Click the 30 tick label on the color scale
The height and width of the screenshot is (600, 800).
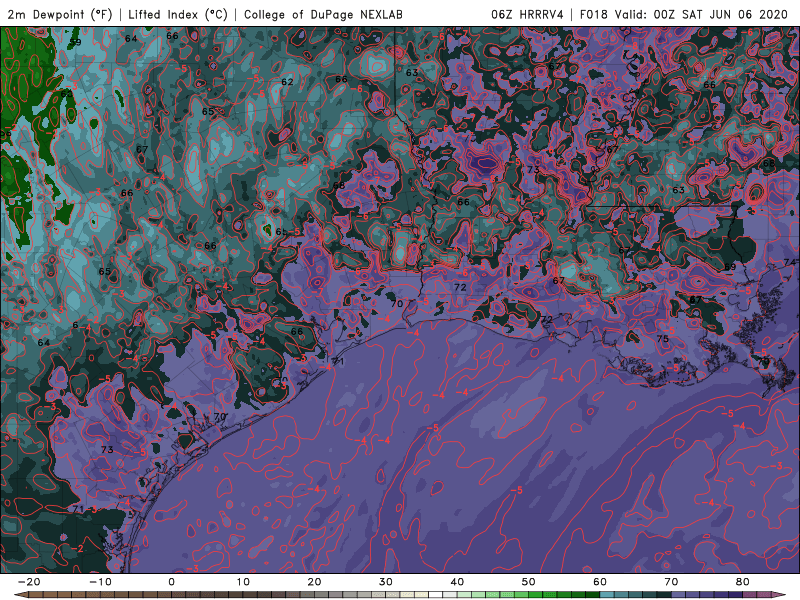386,582
